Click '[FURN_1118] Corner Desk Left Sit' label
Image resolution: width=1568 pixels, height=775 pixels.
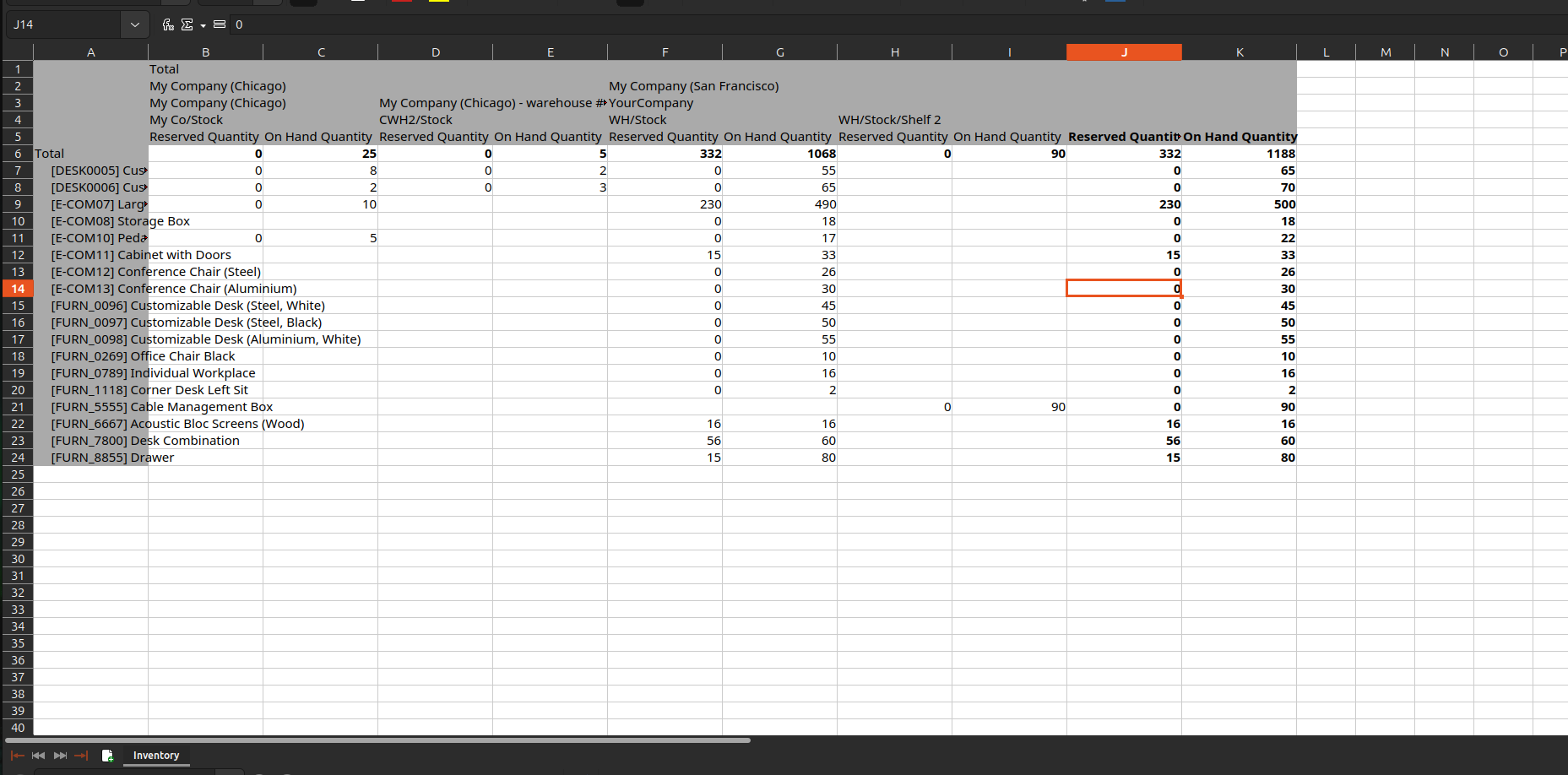[x=149, y=390]
